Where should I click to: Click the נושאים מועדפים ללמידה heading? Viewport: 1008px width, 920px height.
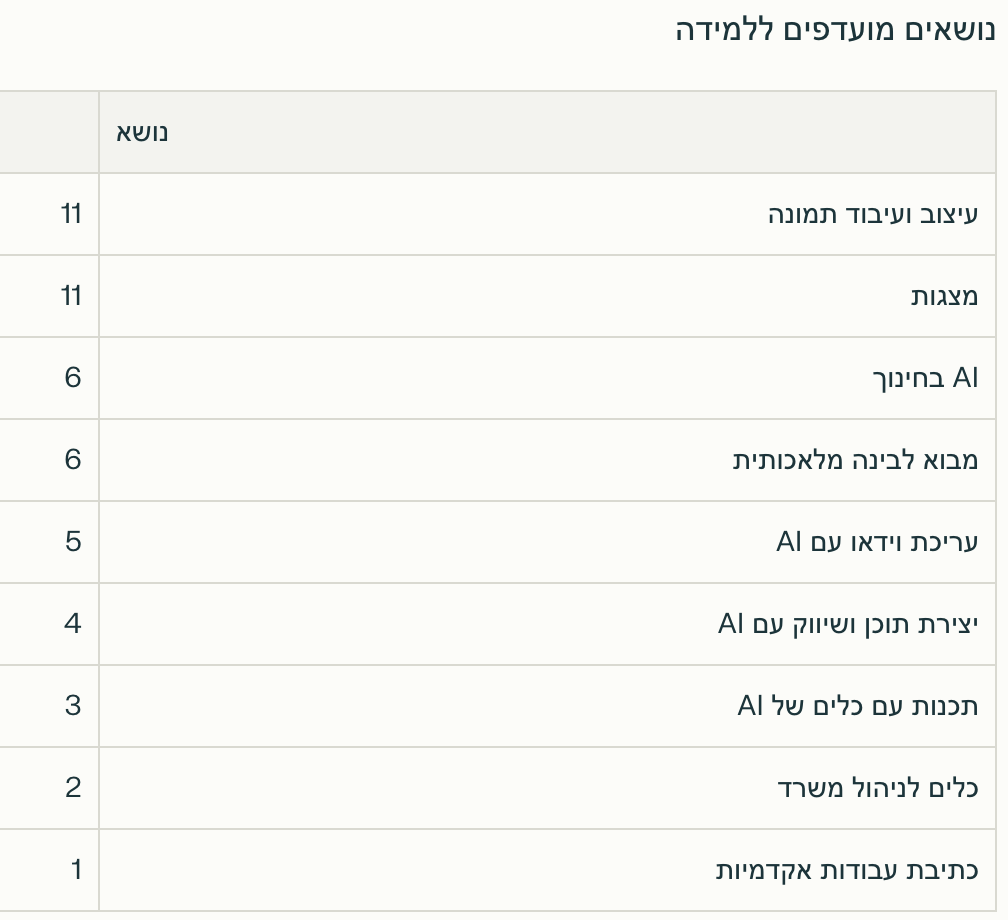(x=835, y=30)
